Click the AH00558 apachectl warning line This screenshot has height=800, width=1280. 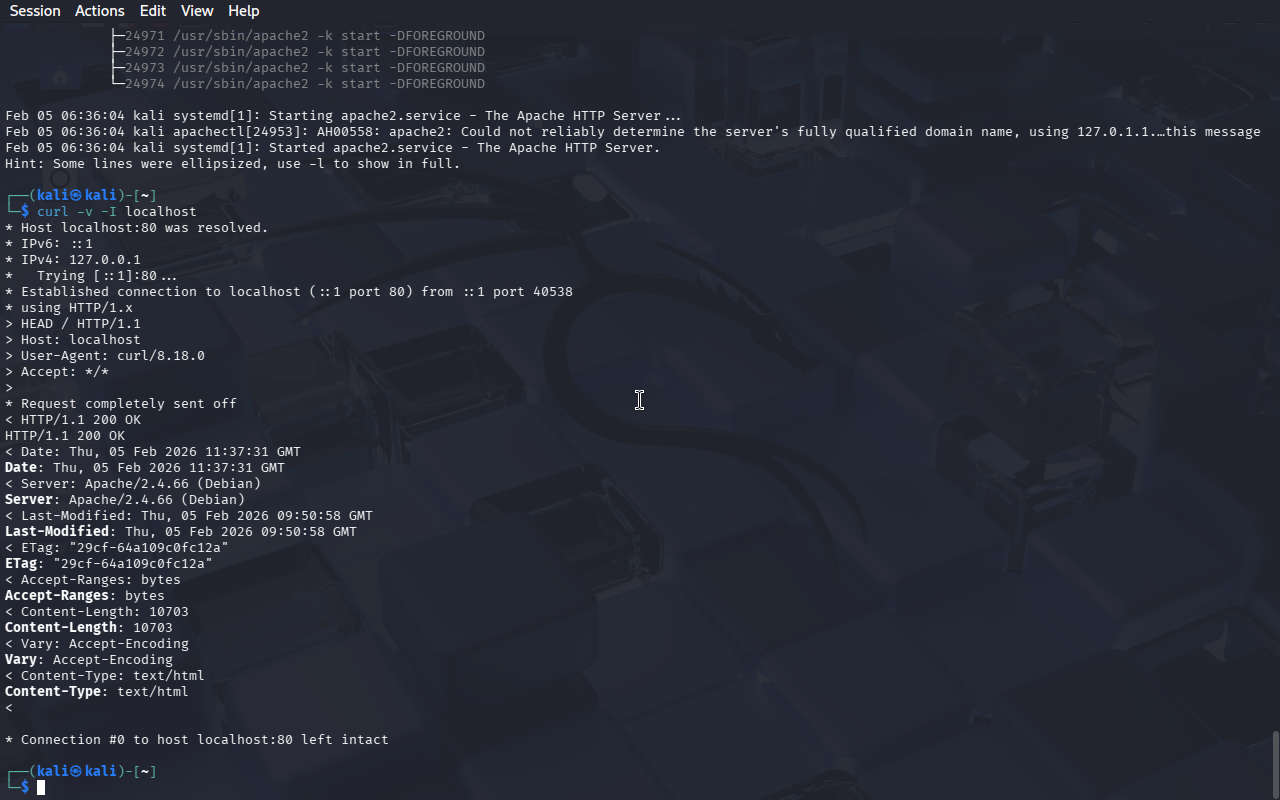[633, 132]
